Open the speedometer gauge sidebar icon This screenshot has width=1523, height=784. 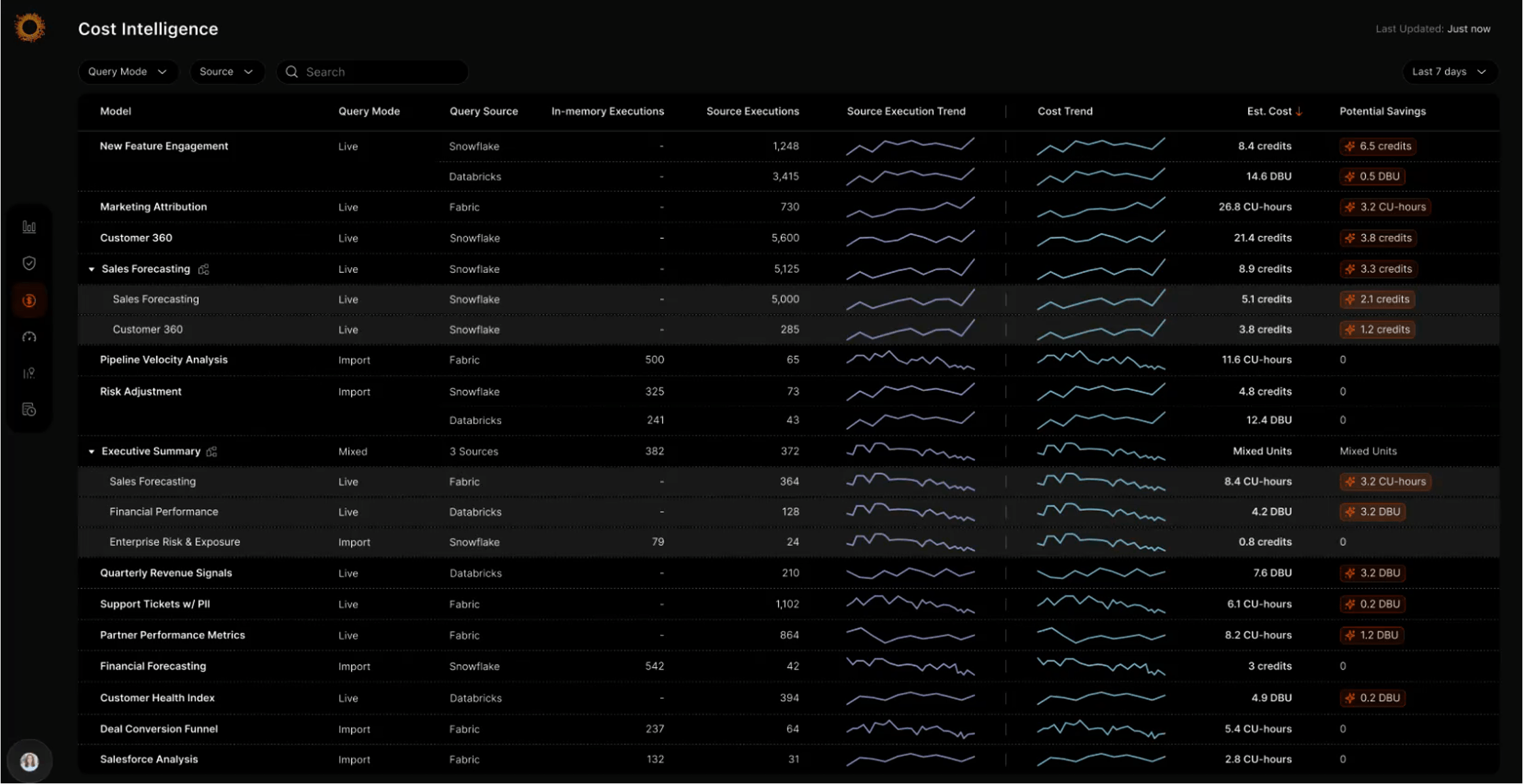click(x=29, y=337)
